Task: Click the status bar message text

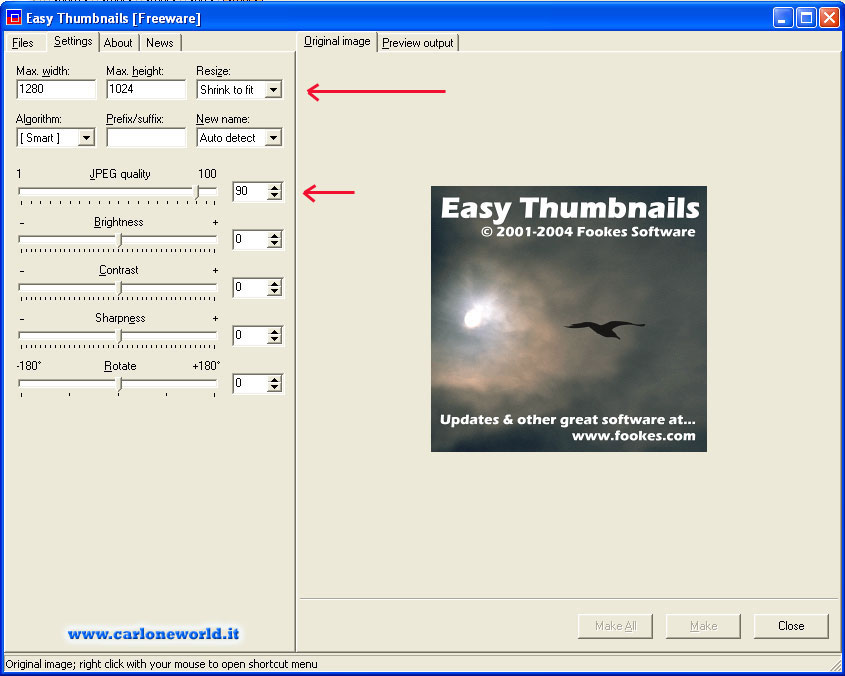Action: click(161, 664)
